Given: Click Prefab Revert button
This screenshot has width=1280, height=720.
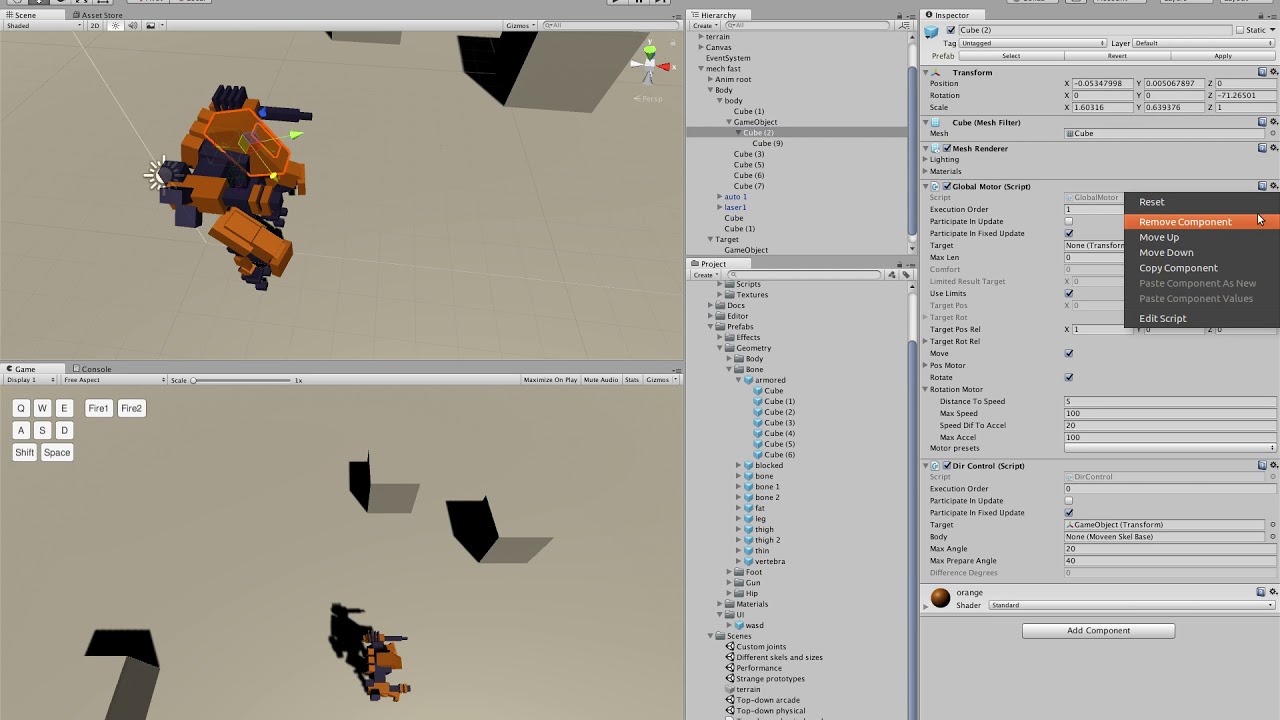Looking at the screenshot, I should (1117, 56).
